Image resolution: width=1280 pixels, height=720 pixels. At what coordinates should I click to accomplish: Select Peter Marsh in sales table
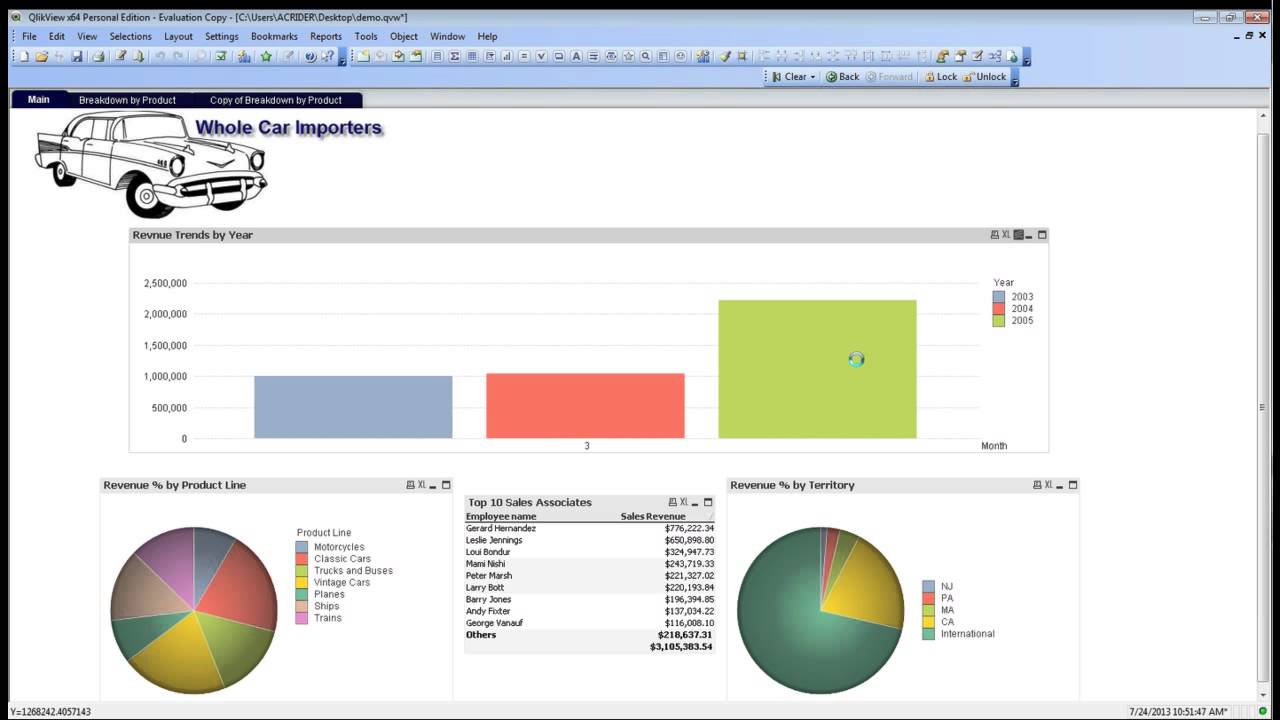pos(589,576)
